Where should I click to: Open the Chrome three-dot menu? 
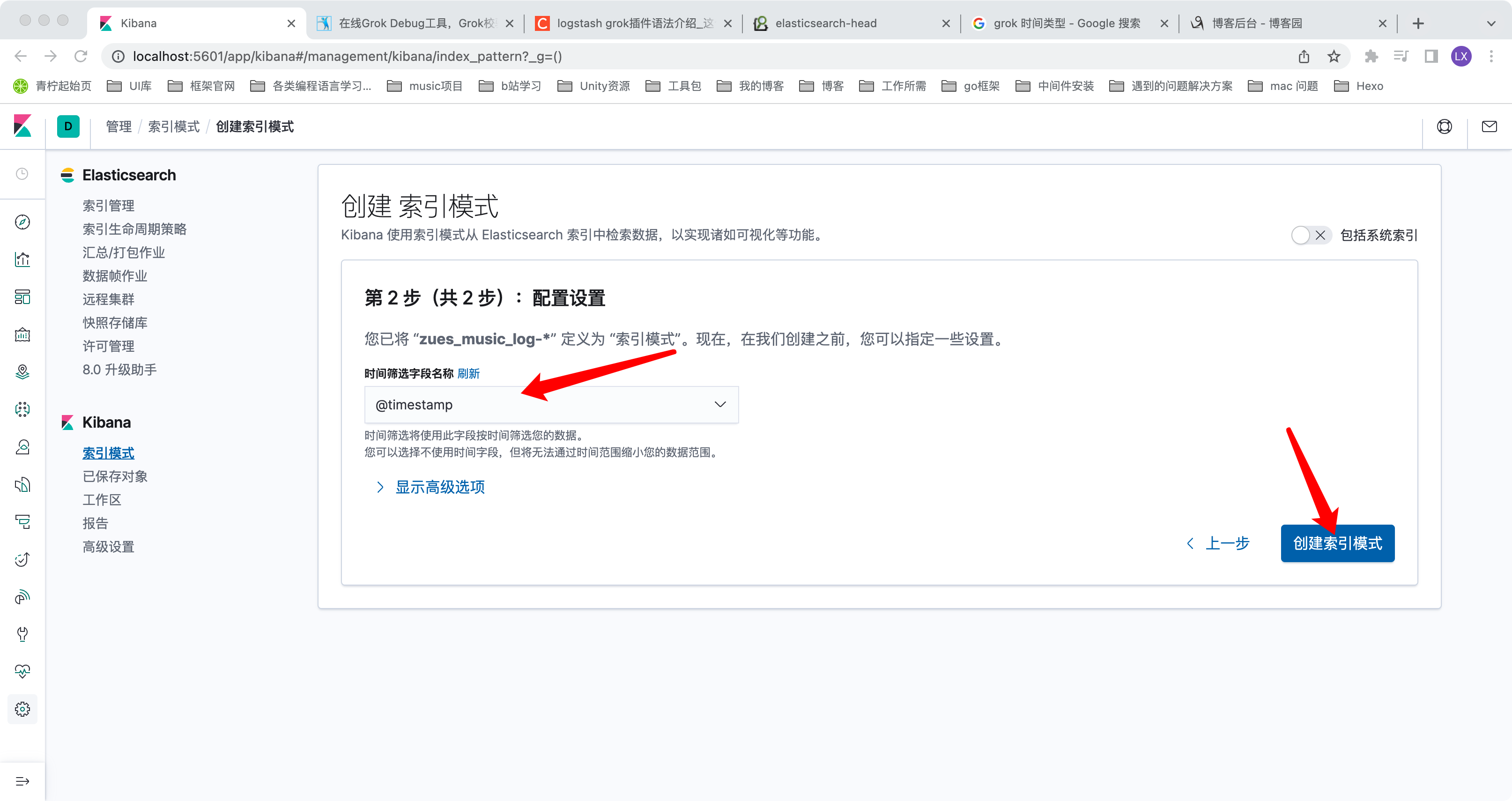[x=1491, y=56]
